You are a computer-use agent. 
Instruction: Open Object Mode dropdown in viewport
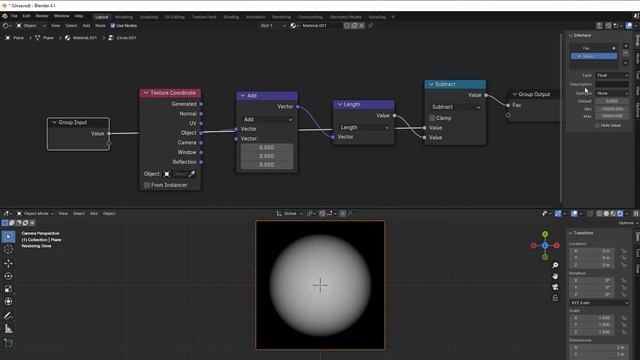[35, 213]
